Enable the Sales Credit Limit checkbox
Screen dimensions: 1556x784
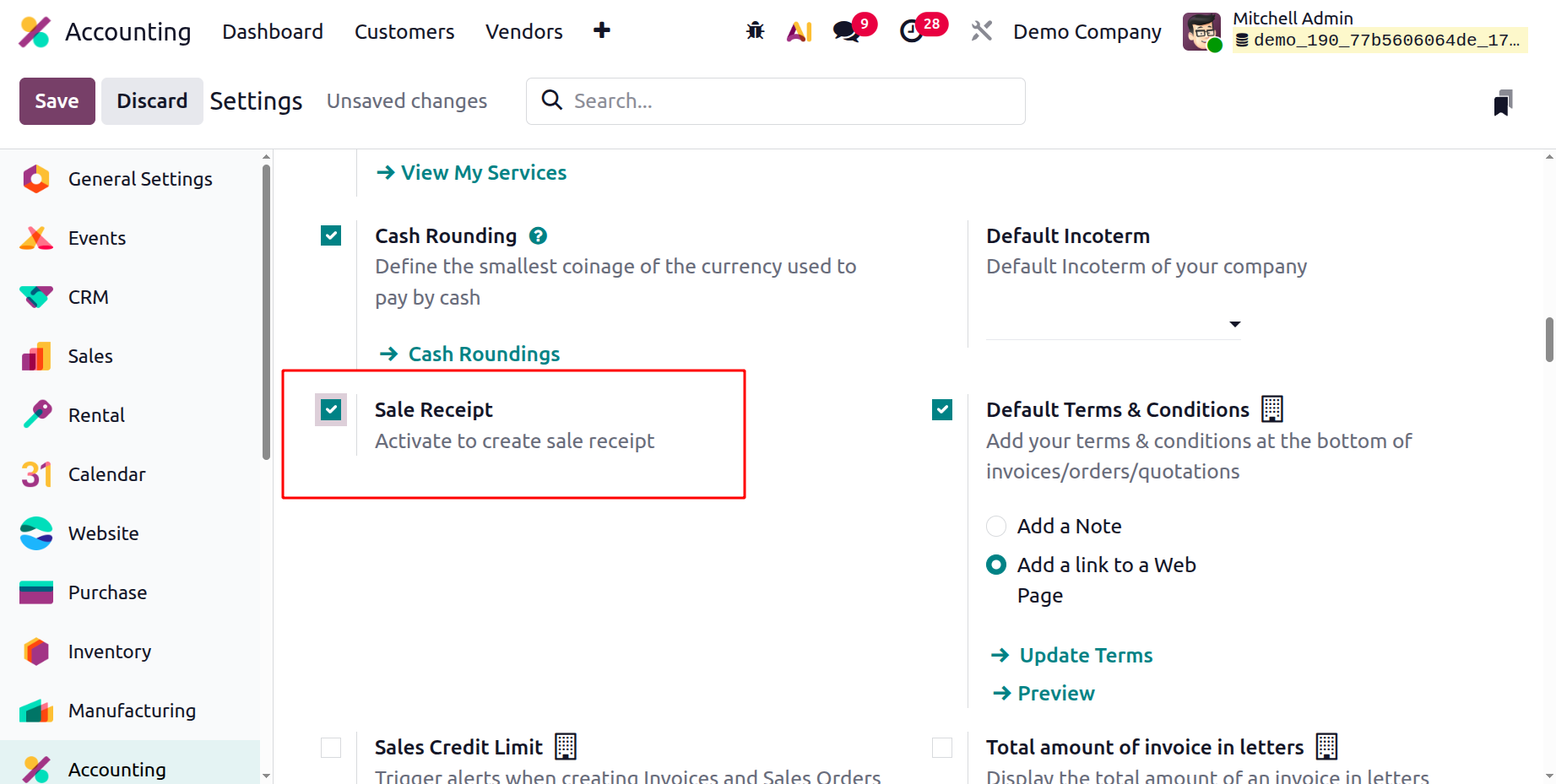(x=331, y=748)
